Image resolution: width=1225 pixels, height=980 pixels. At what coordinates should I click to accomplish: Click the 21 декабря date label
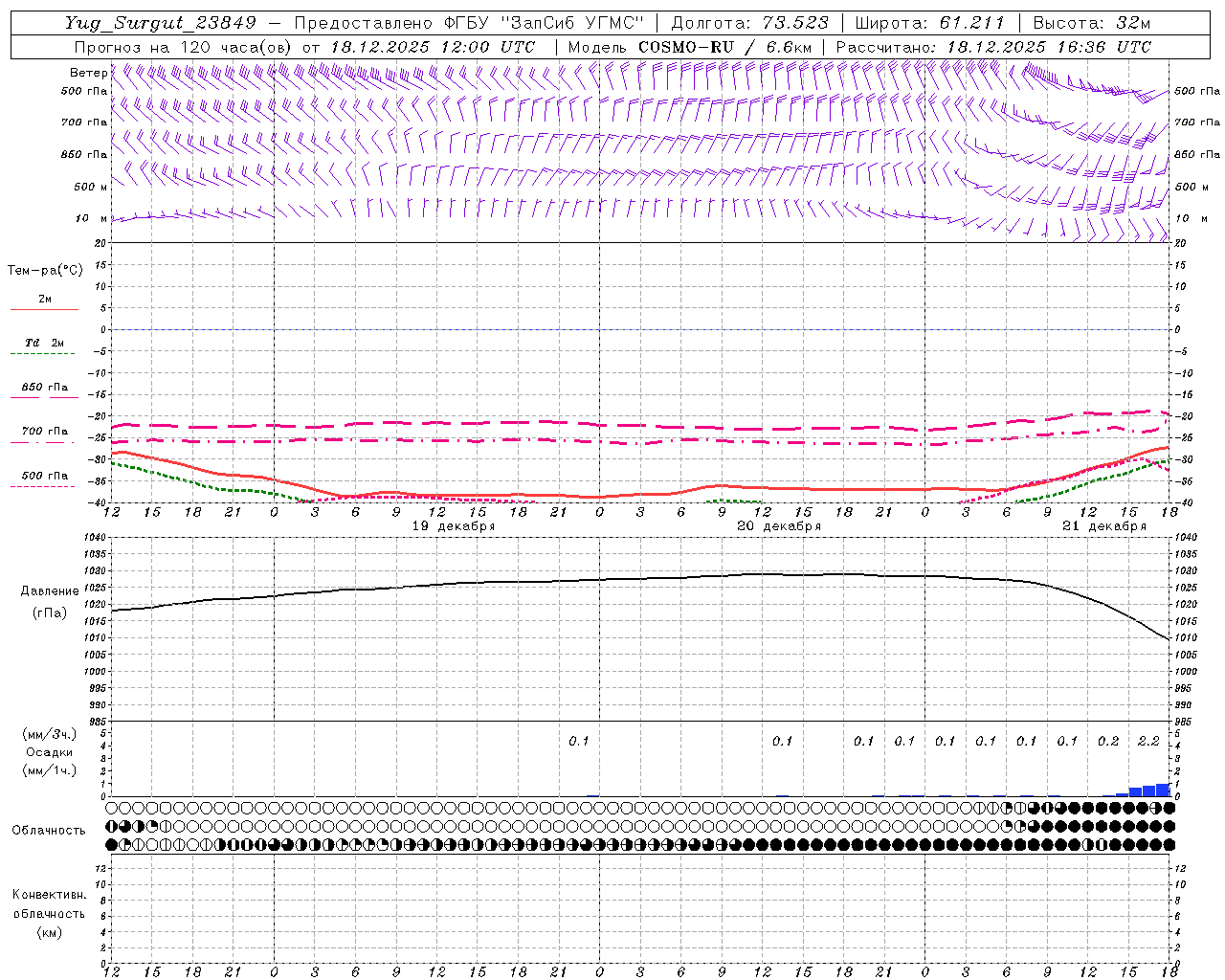[x=1104, y=526]
